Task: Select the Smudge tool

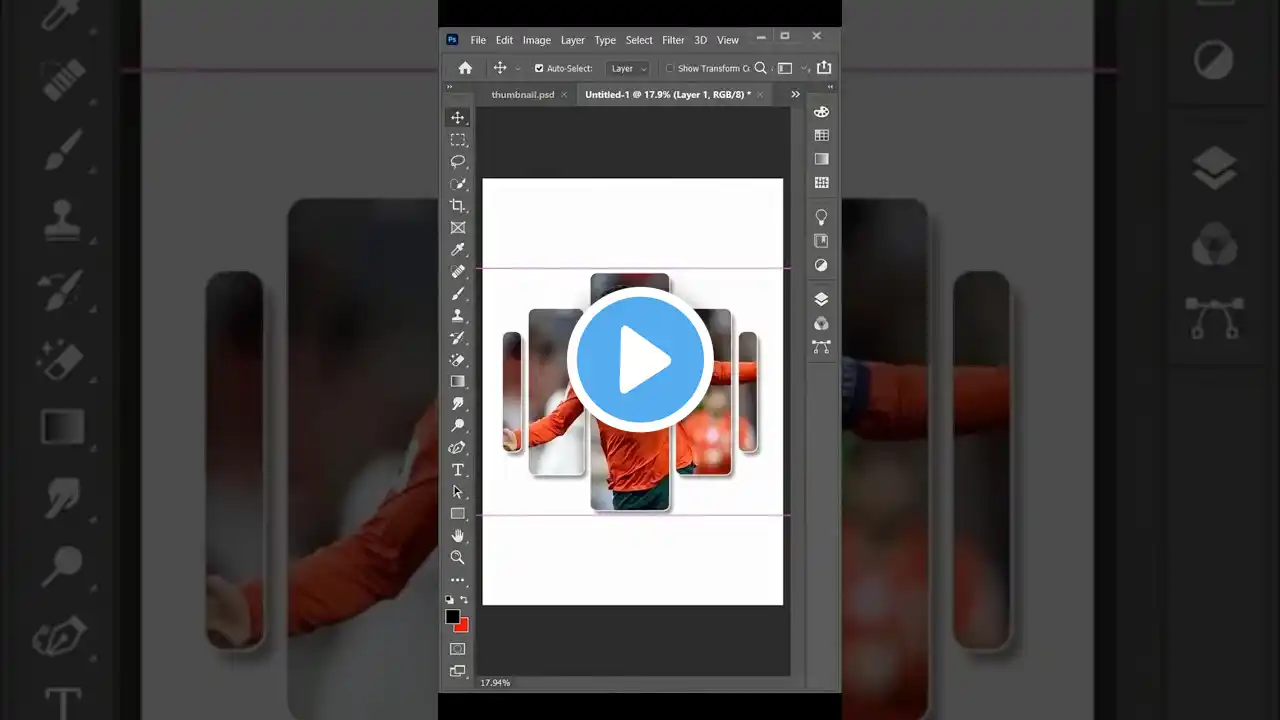Action: point(458,404)
